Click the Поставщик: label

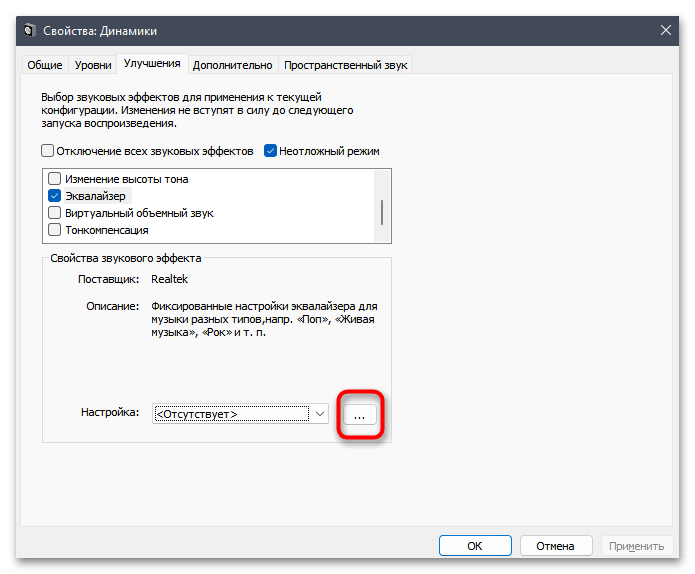[108, 279]
